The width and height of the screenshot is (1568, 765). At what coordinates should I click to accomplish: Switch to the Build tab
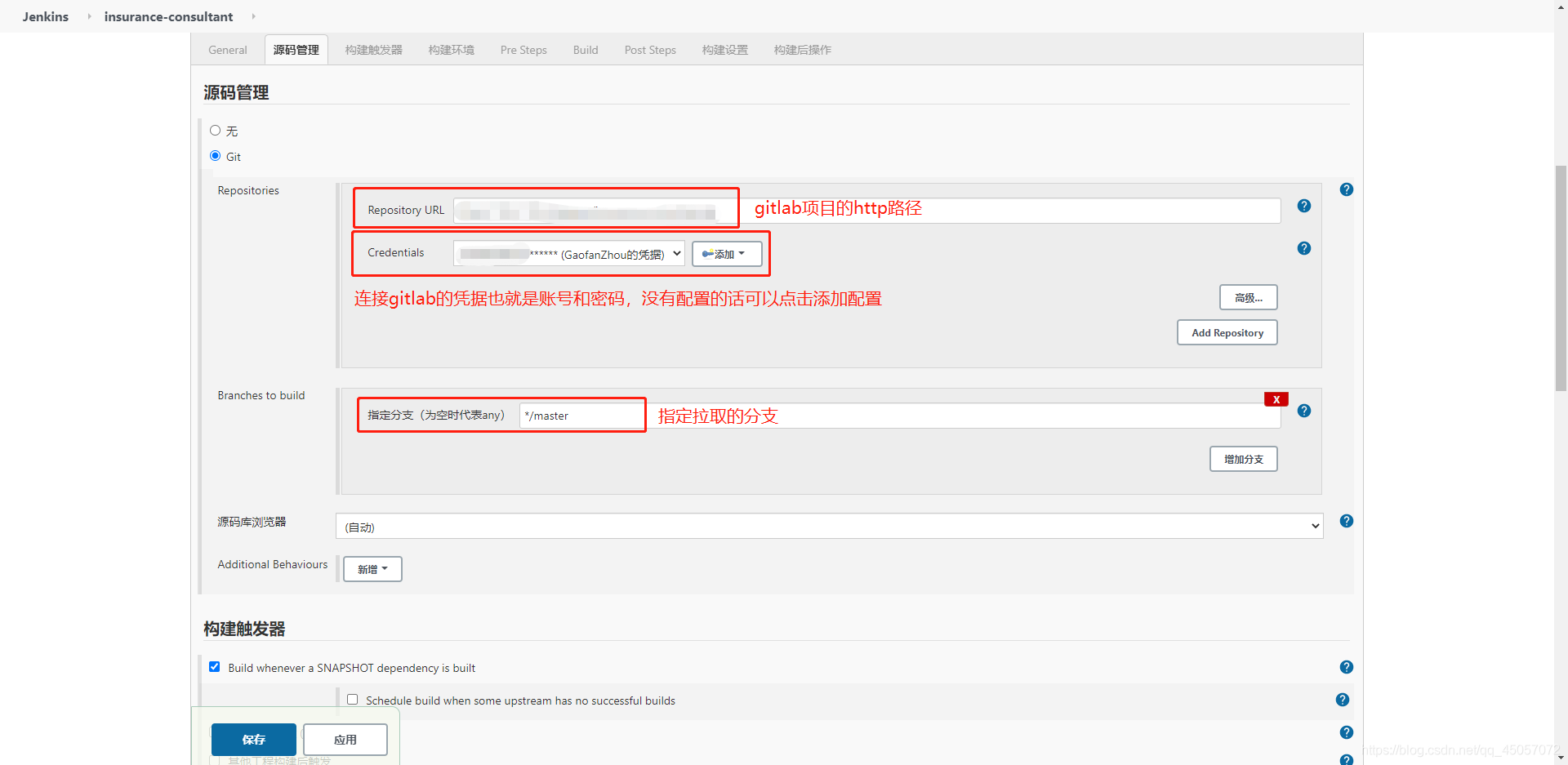pos(586,50)
